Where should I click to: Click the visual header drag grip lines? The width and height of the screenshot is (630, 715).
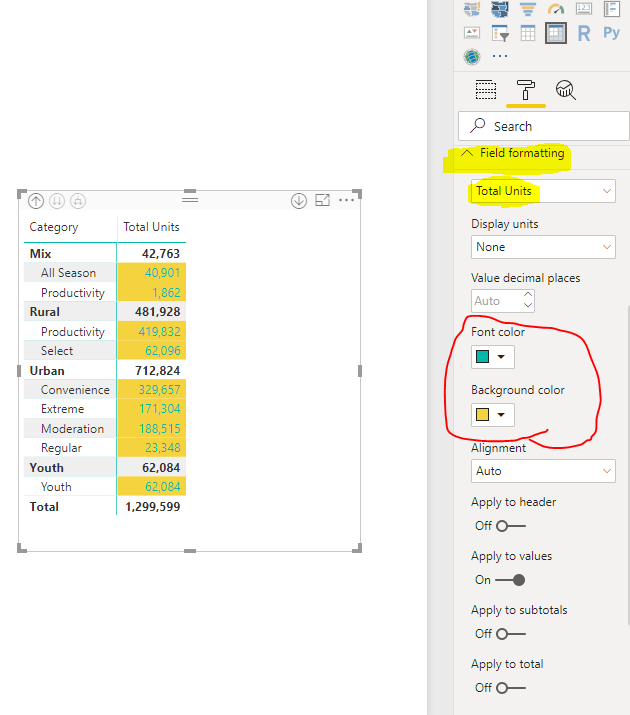pos(190,199)
